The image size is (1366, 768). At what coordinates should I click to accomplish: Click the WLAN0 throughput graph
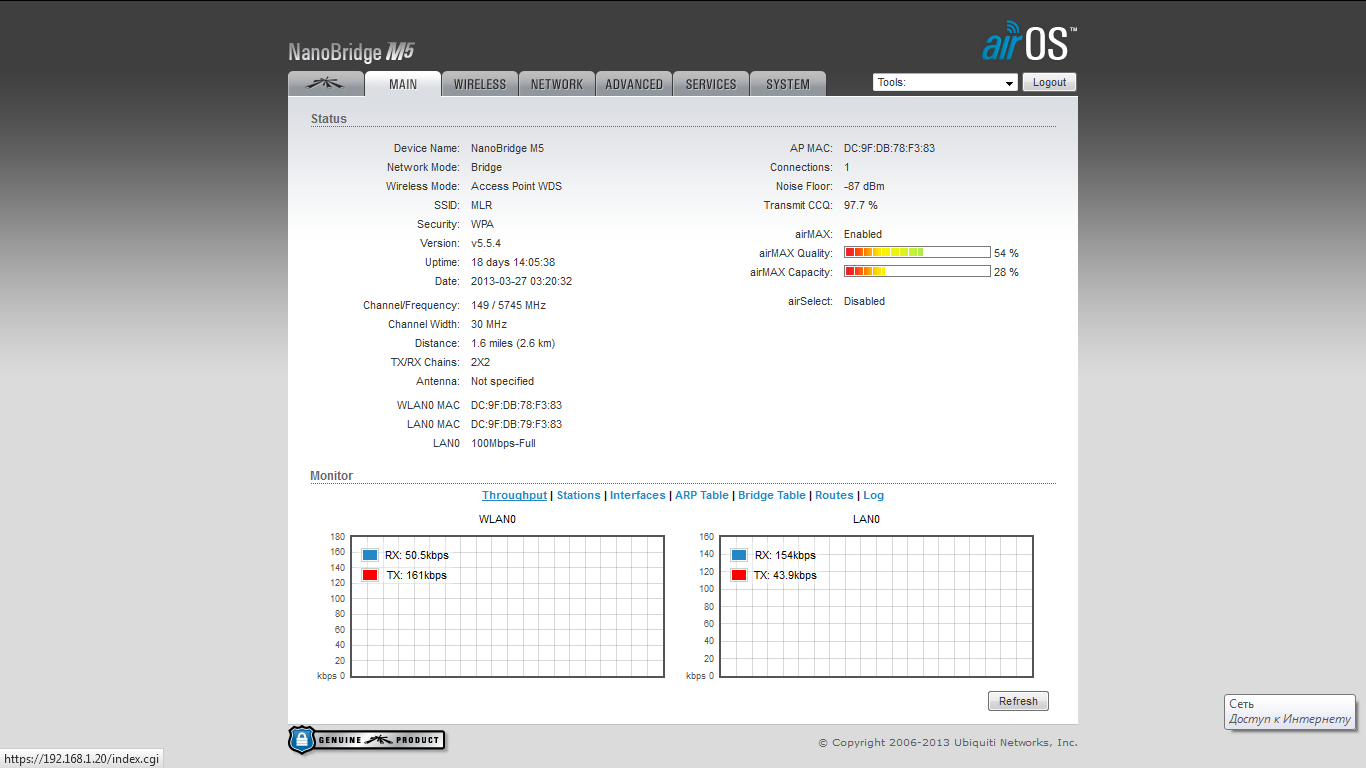508,606
